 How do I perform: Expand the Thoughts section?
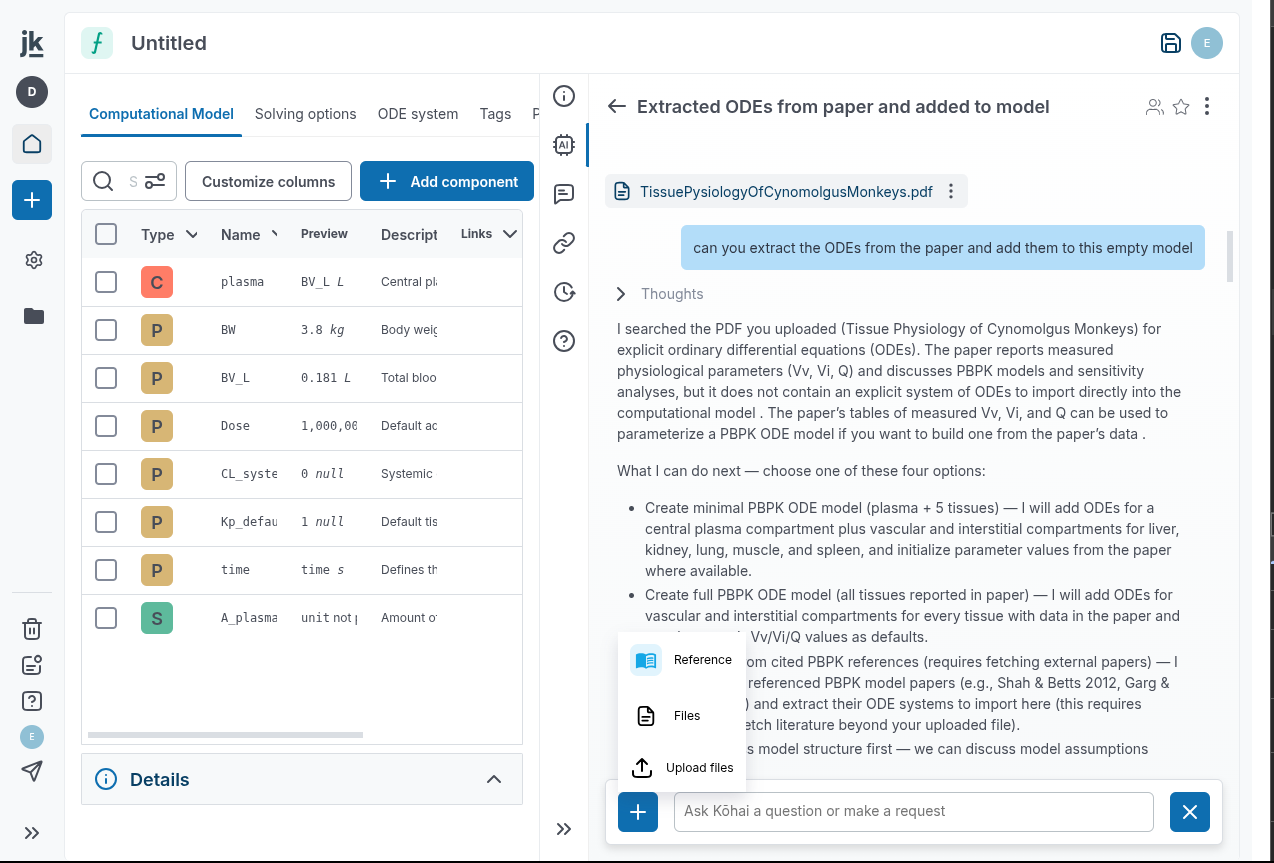pos(621,294)
